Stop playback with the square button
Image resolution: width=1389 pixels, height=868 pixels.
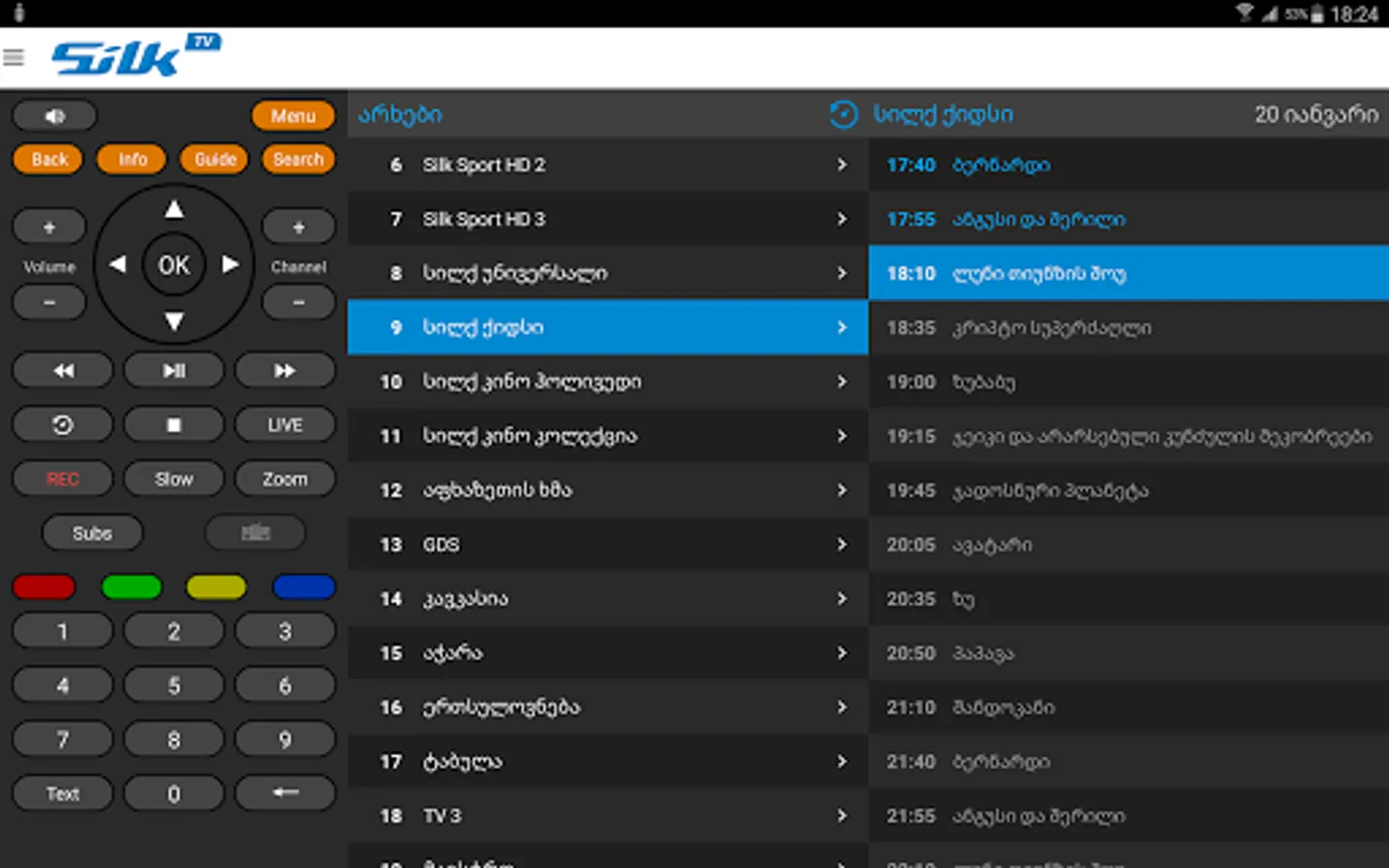(174, 425)
